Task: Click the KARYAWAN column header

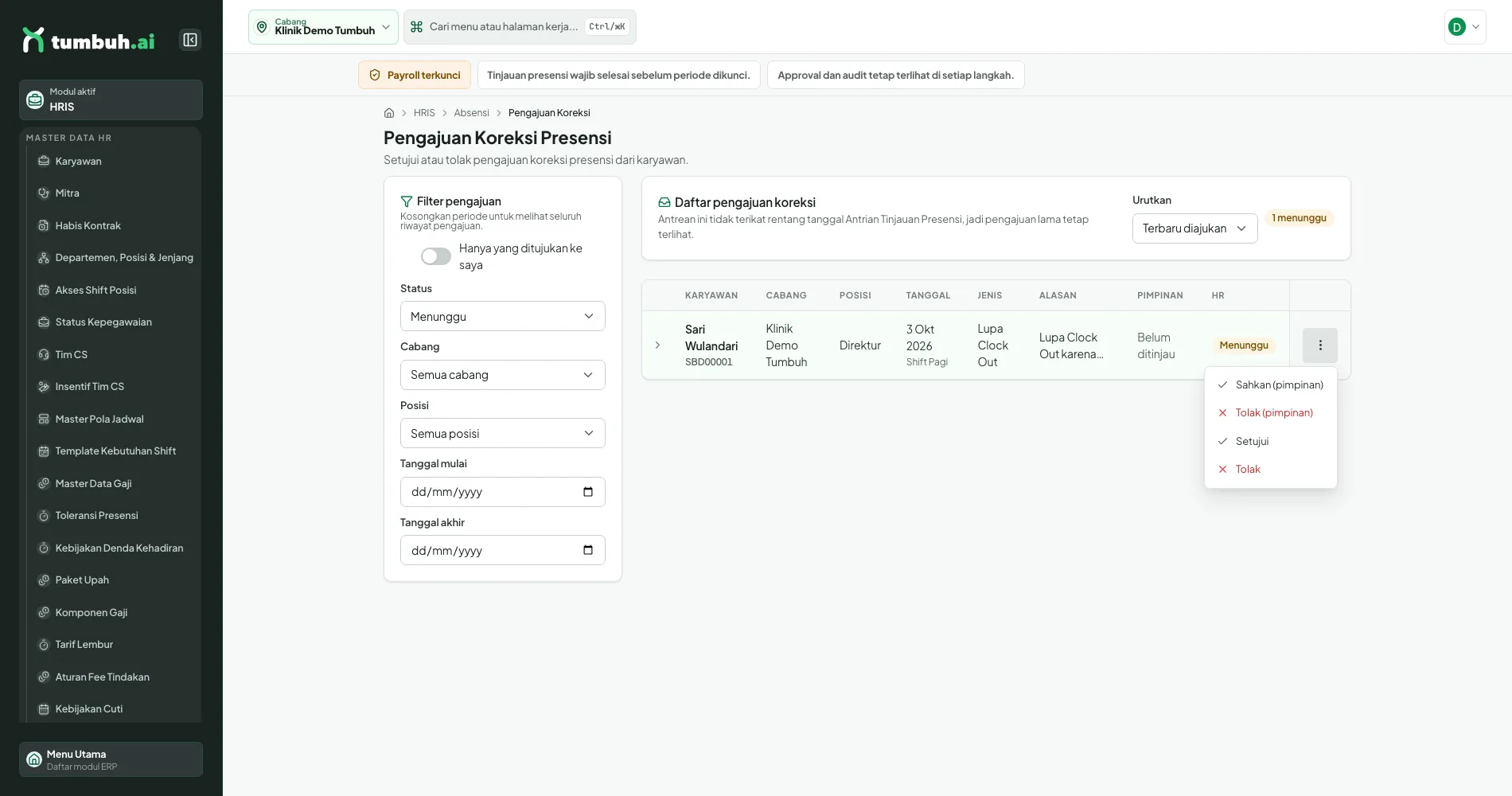Action: (x=711, y=295)
